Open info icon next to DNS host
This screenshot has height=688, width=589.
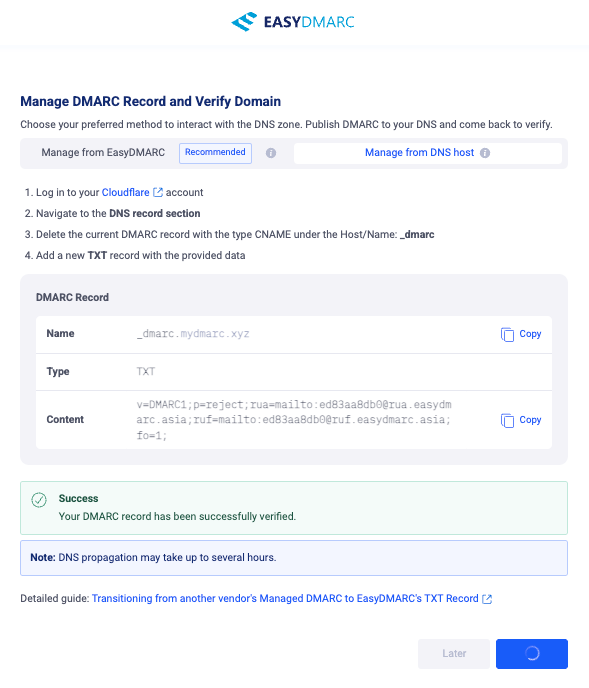click(485, 153)
